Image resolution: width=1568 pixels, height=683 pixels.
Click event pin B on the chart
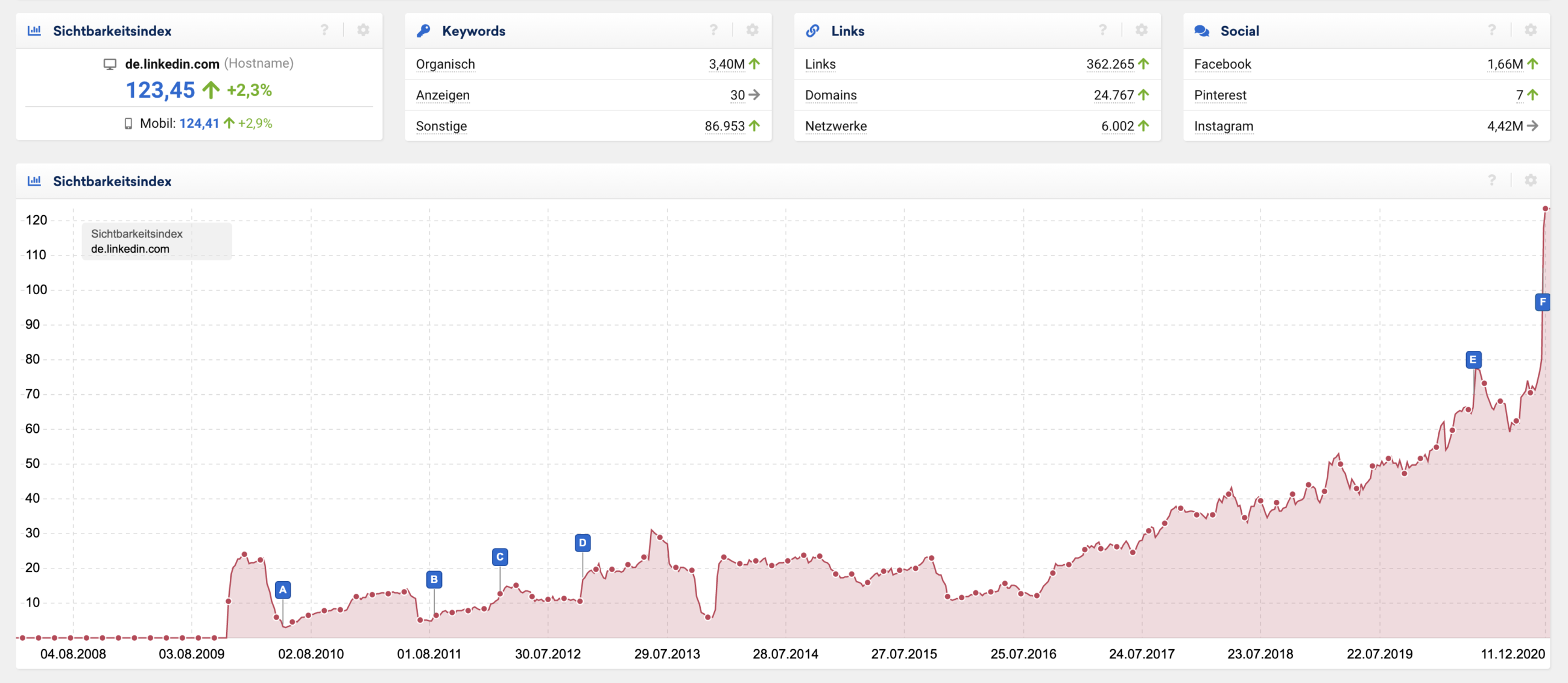click(434, 579)
